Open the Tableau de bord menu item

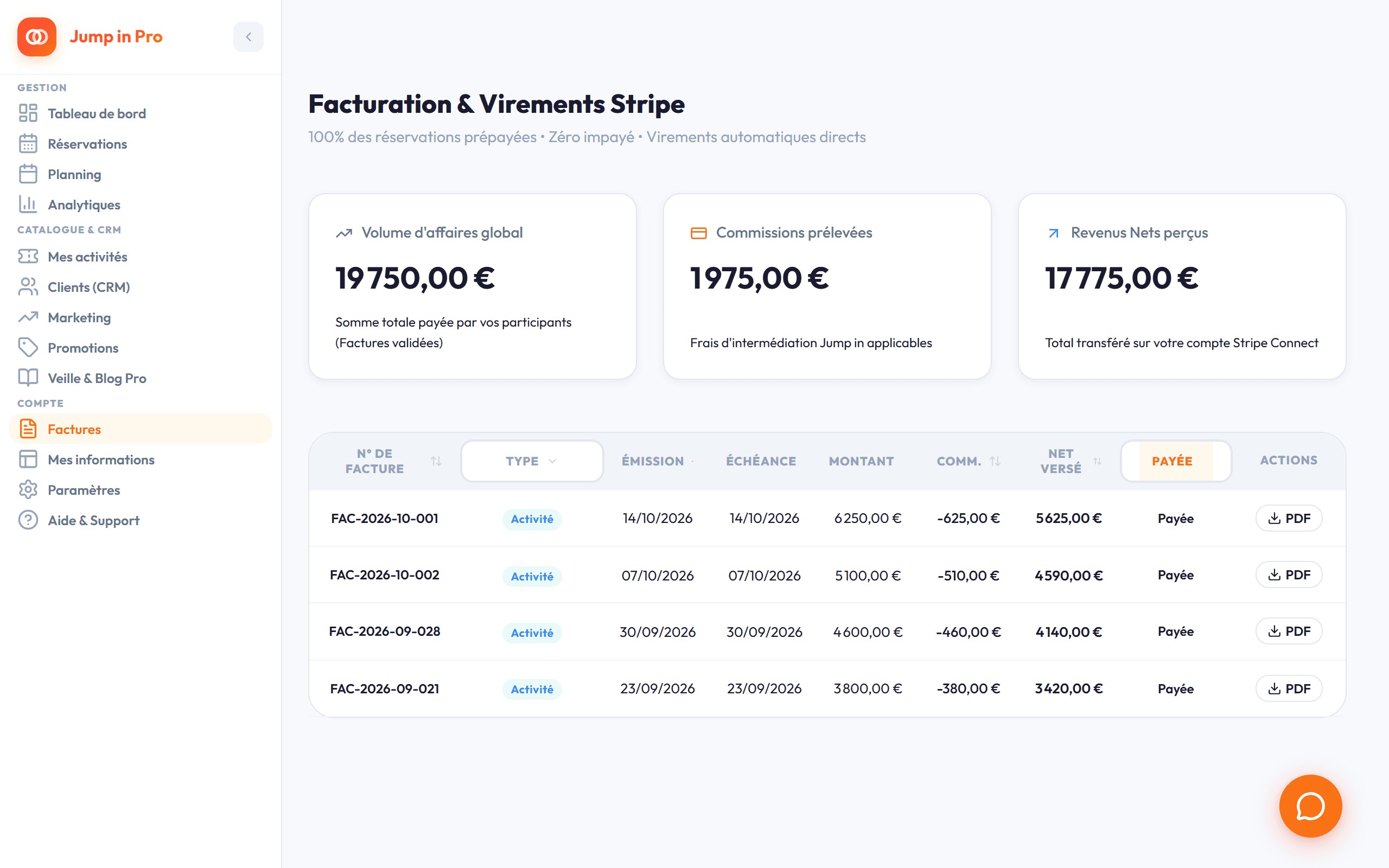tap(141, 113)
